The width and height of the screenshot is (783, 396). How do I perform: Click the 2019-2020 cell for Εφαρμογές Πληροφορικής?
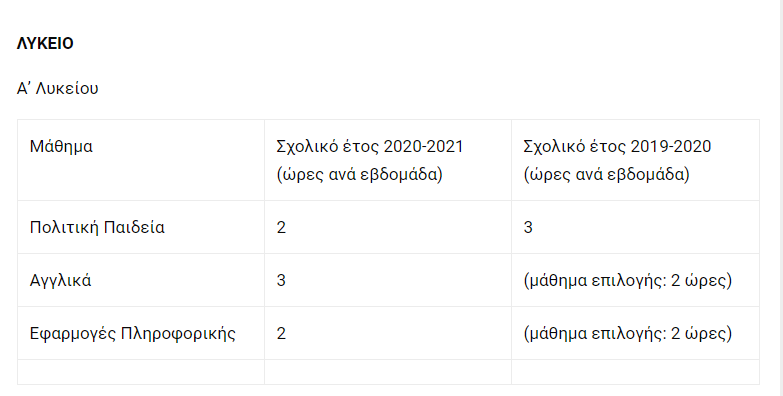coord(635,333)
